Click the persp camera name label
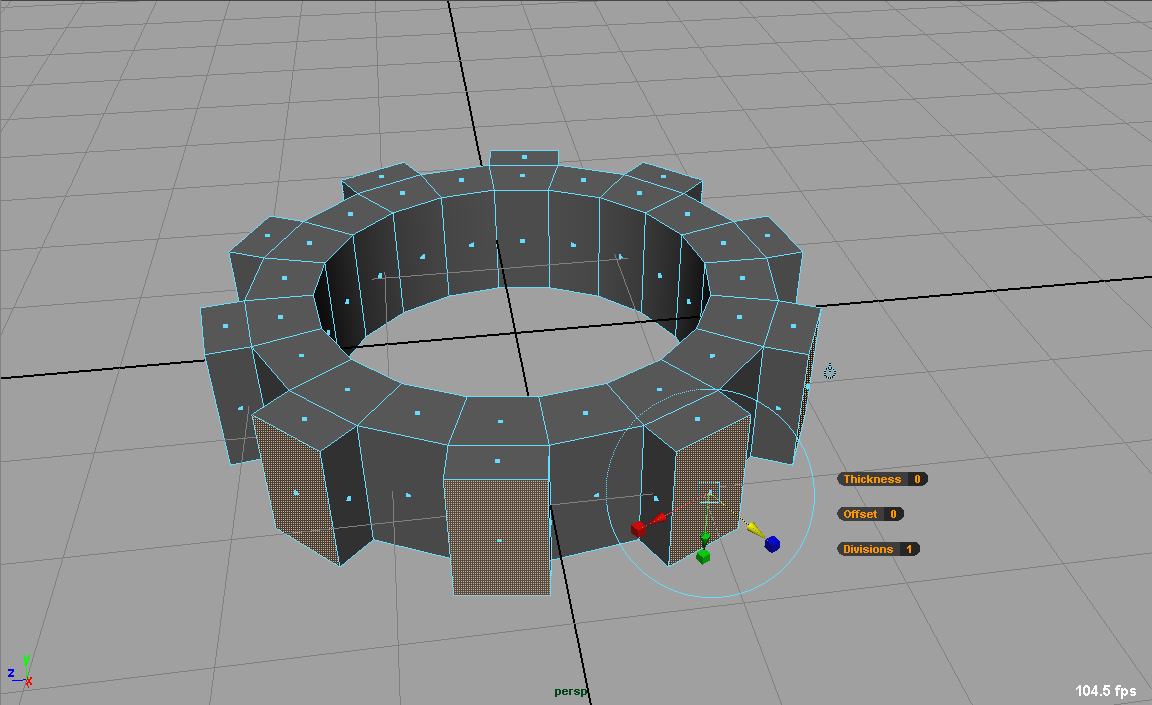 pyautogui.click(x=572, y=691)
